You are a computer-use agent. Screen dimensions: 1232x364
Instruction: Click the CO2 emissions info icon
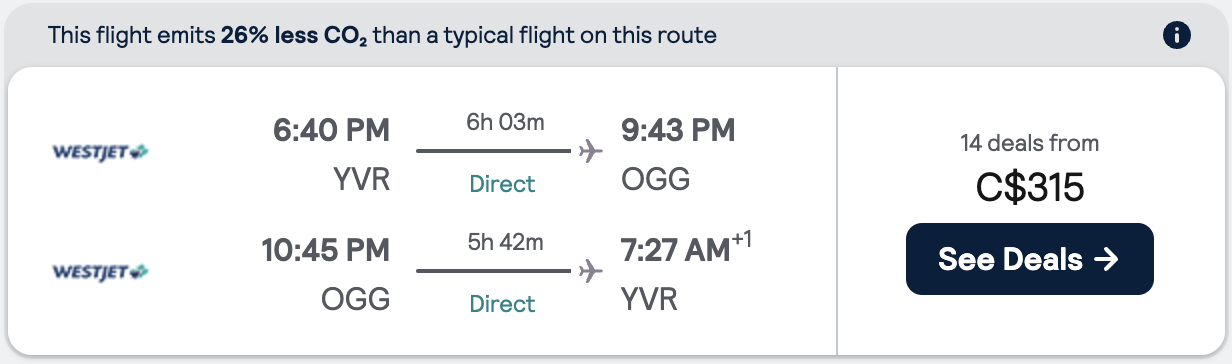1177,36
